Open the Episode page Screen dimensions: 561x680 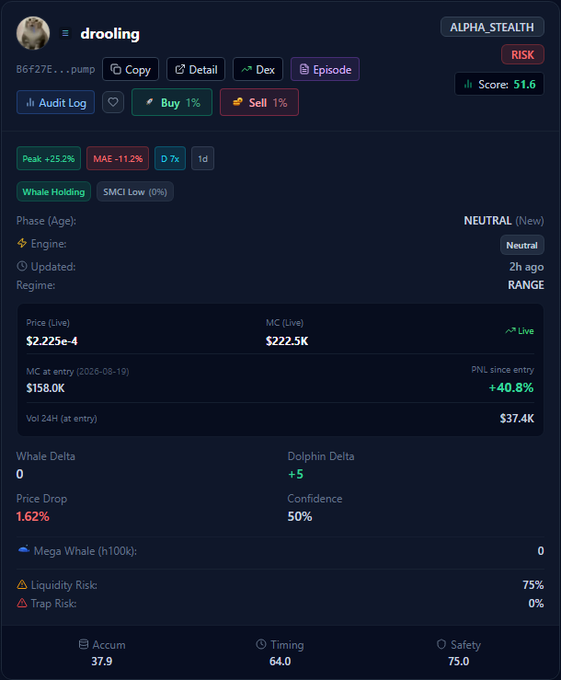tap(325, 69)
